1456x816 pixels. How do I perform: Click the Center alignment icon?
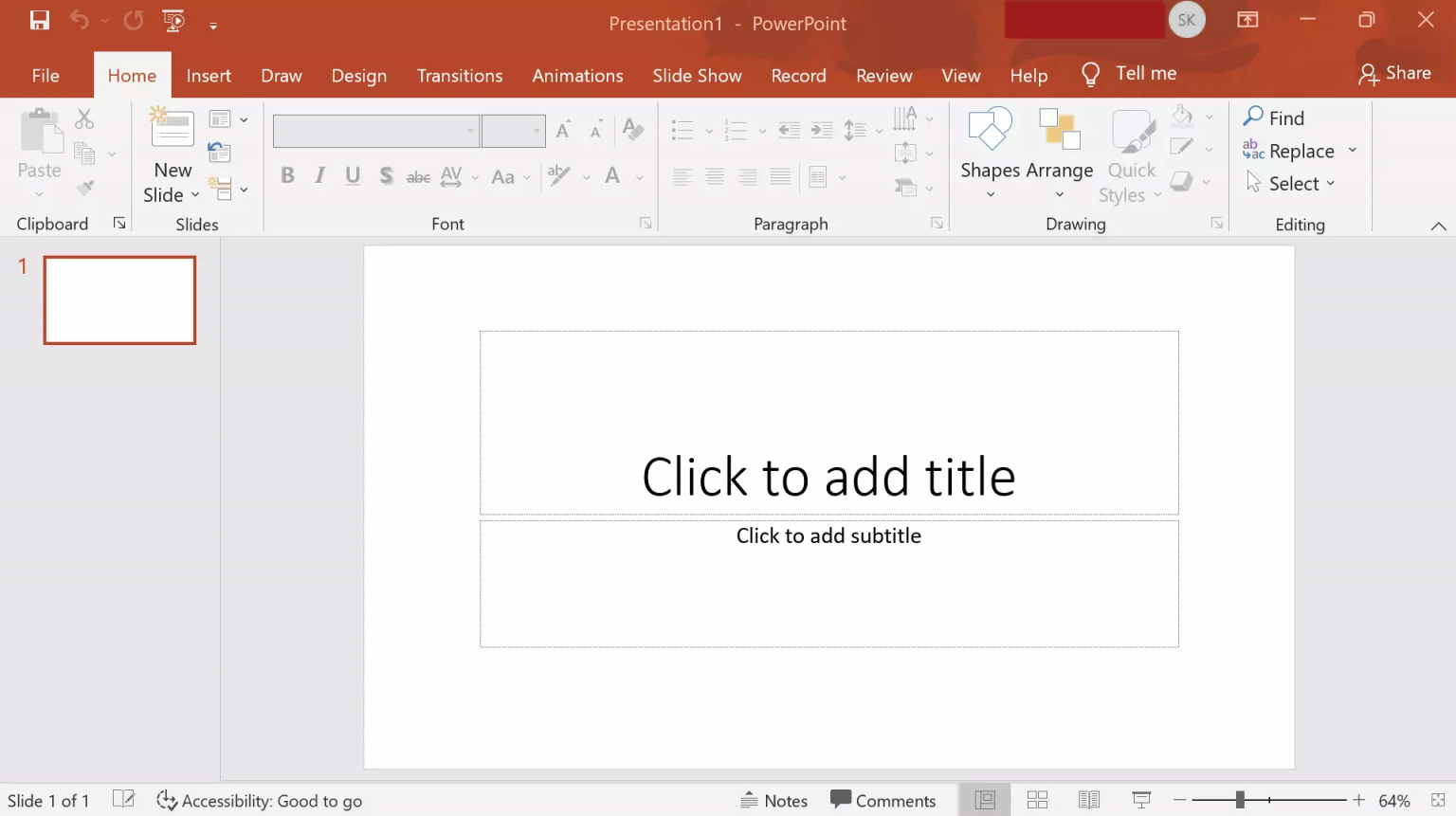click(715, 176)
